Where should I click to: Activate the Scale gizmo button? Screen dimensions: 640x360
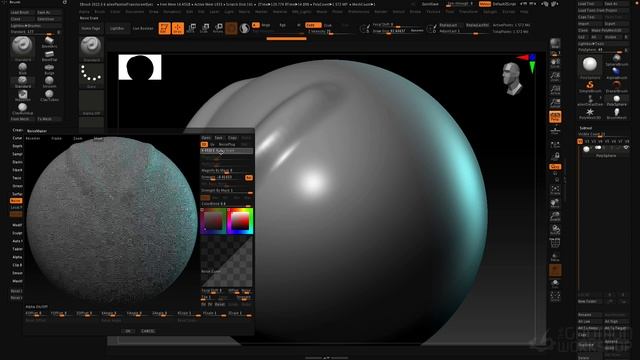tap(205, 28)
